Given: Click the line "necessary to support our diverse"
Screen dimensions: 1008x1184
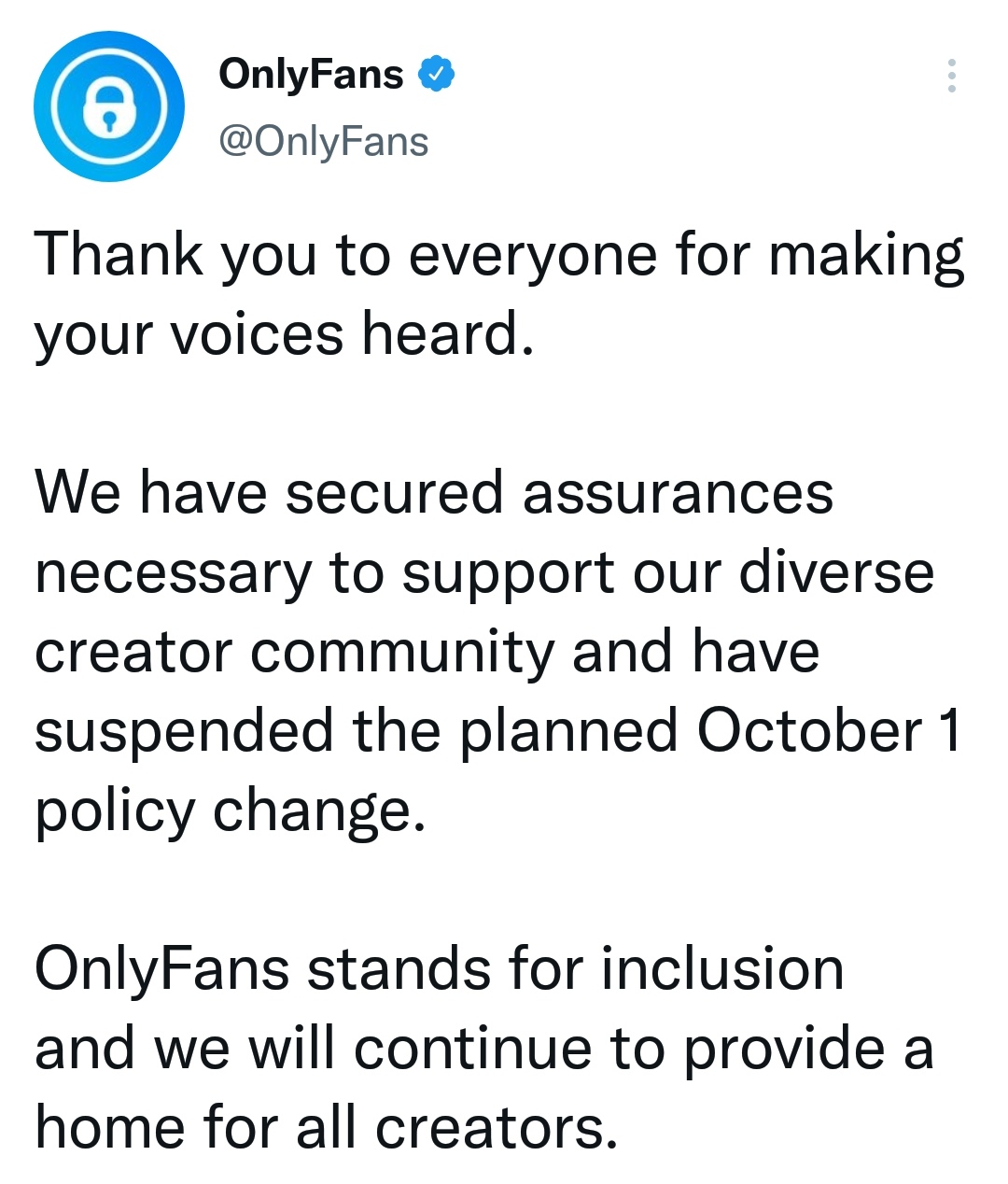Looking at the screenshot, I should [484, 572].
